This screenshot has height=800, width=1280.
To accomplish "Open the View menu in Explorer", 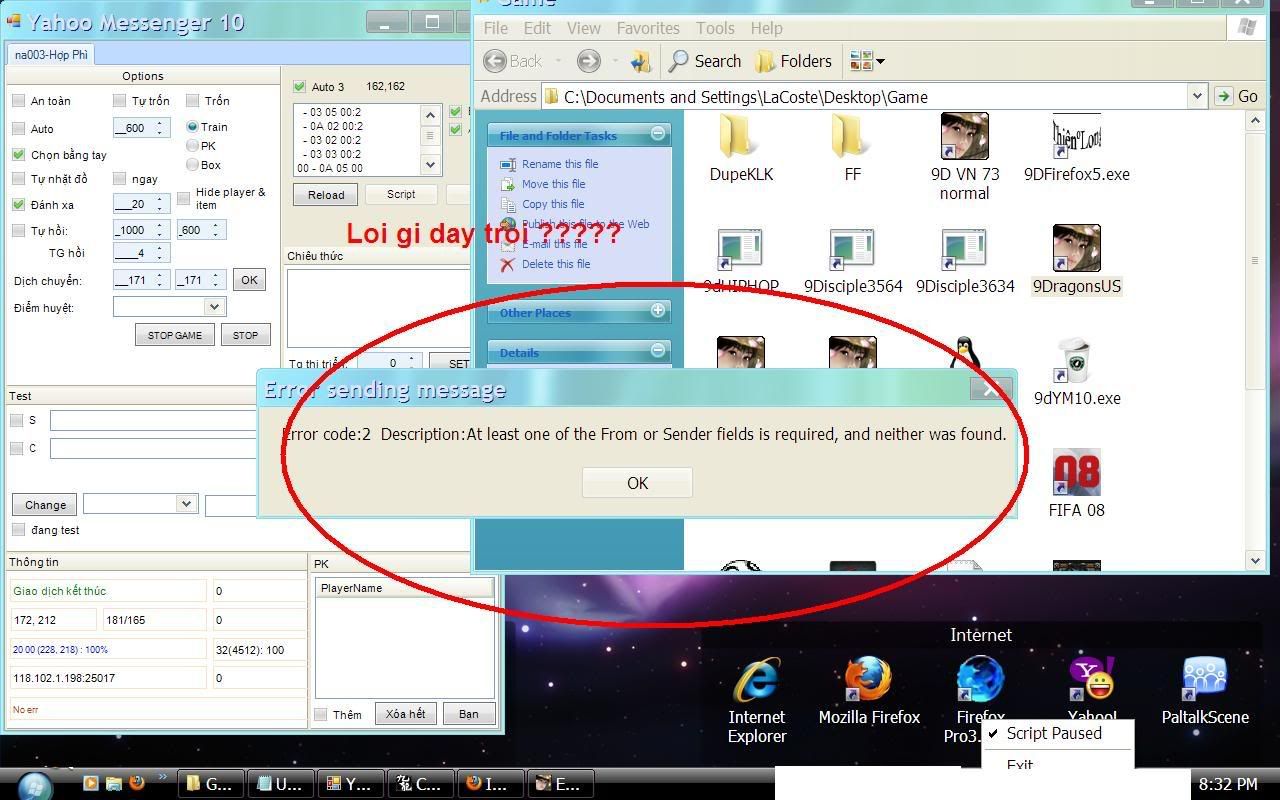I will click(584, 28).
